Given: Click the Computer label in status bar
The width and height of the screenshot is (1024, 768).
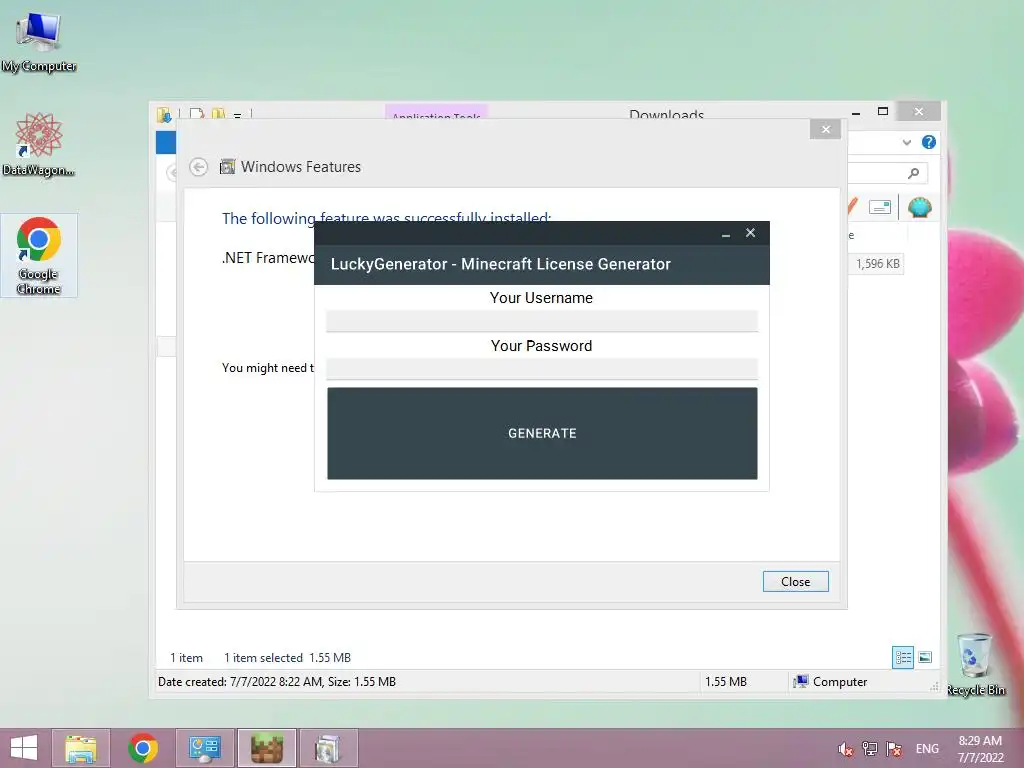Looking at the screenshot, I should tap(840, 682).
